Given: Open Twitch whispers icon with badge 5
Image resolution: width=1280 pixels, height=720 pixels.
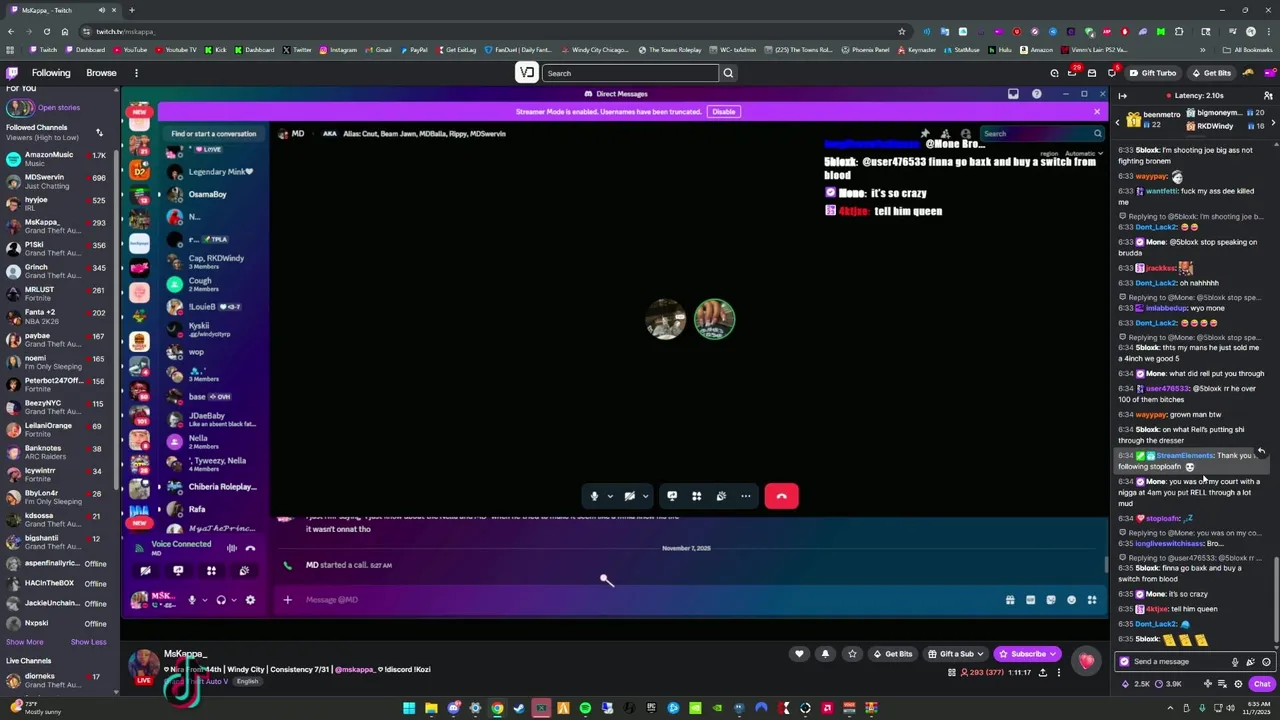Looking at the screenshot, I should click(1111, 73).
